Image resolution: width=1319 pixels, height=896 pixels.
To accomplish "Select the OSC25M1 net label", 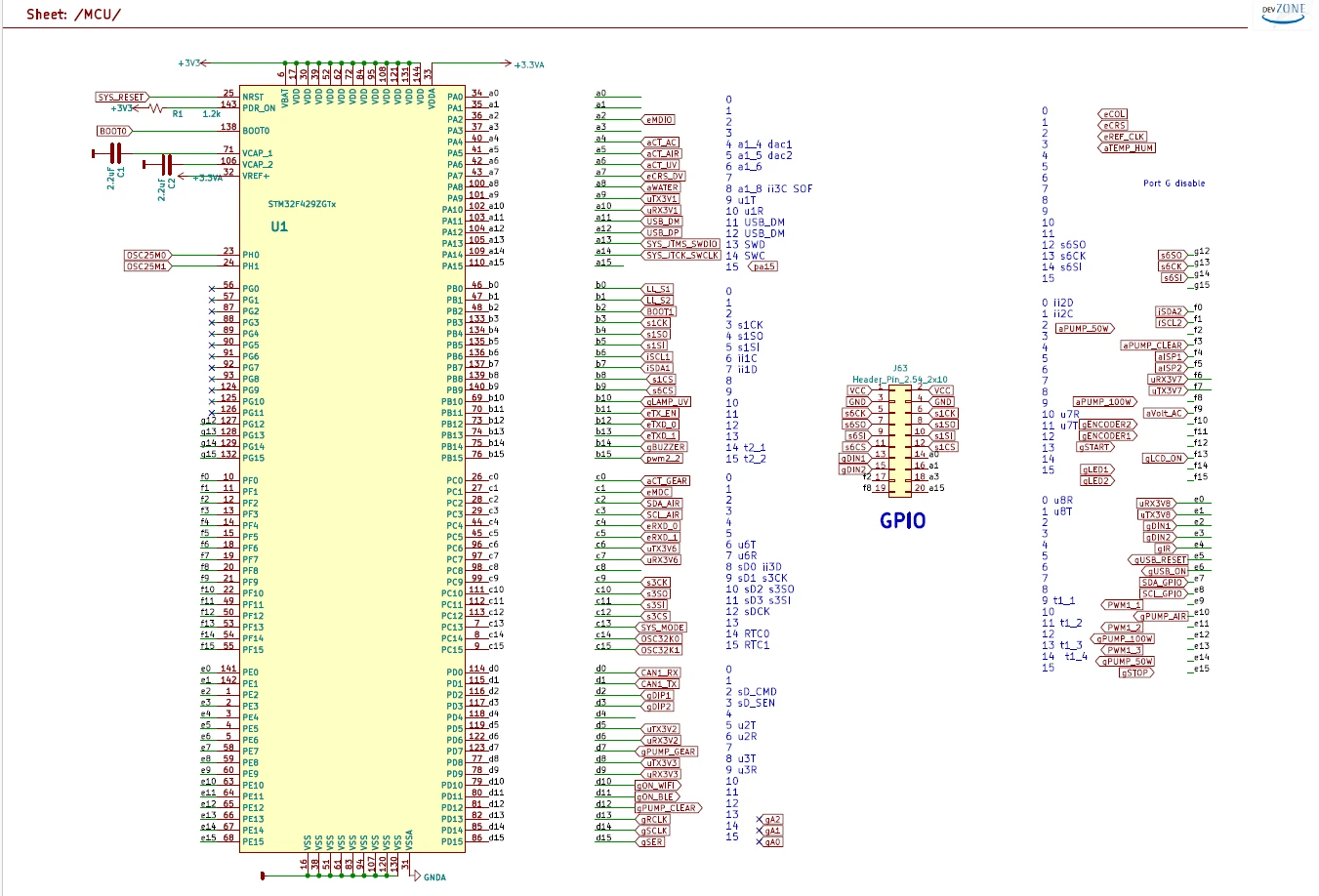I will click(146, 265).
